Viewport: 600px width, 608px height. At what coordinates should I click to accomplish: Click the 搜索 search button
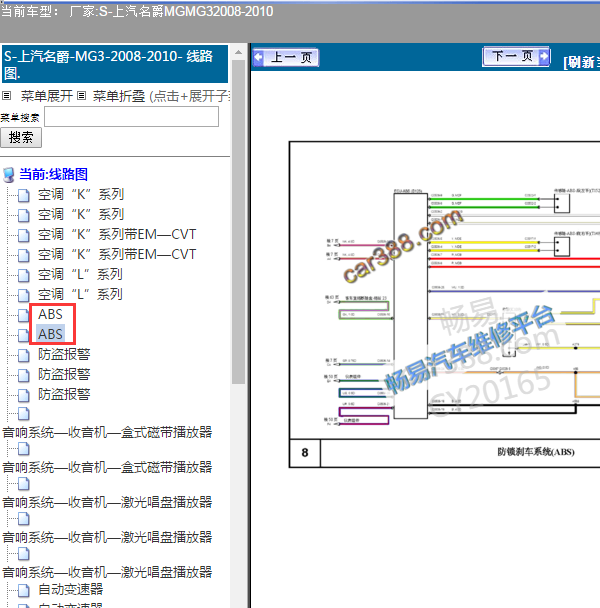[x=21, y=138]
